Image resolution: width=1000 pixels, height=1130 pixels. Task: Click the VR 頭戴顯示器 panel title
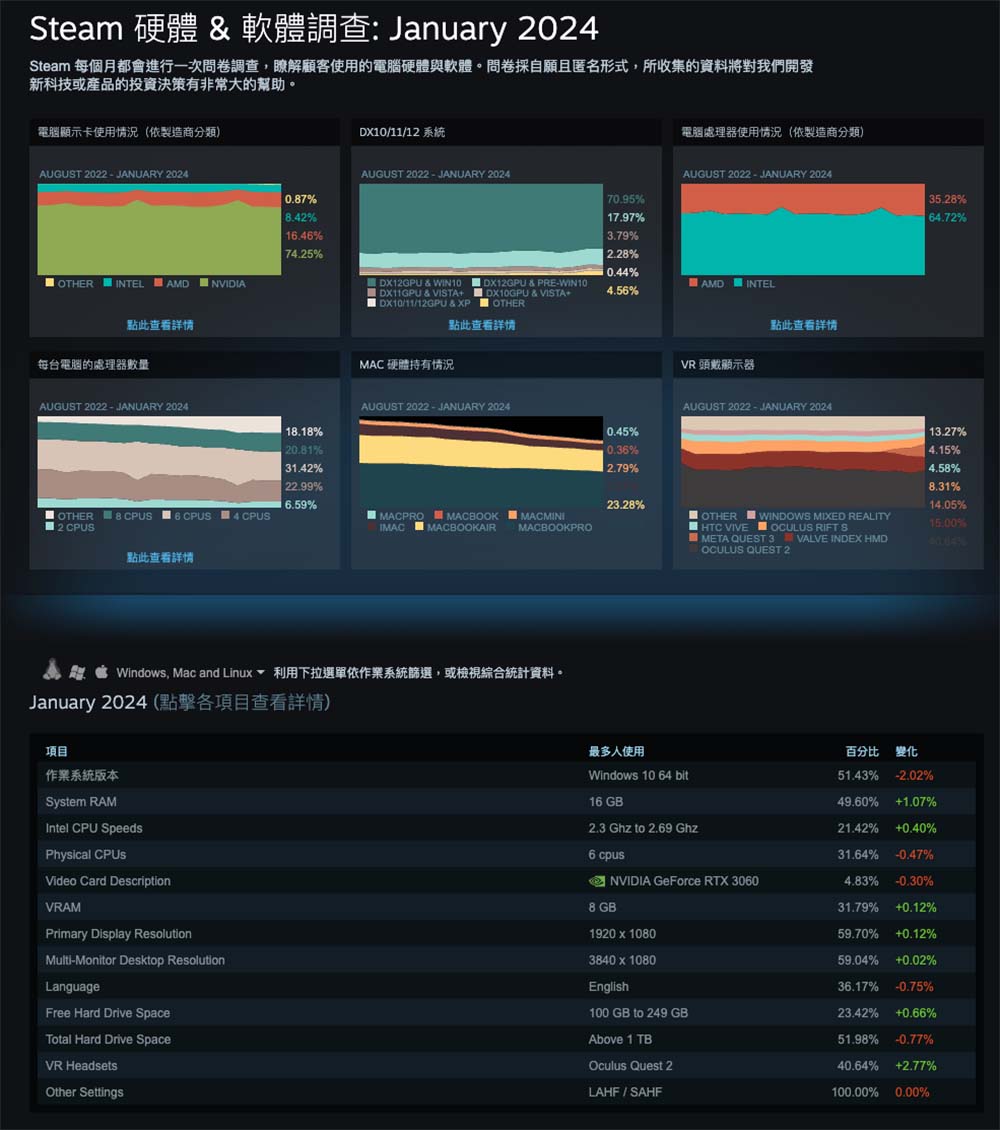pos(718,365)
